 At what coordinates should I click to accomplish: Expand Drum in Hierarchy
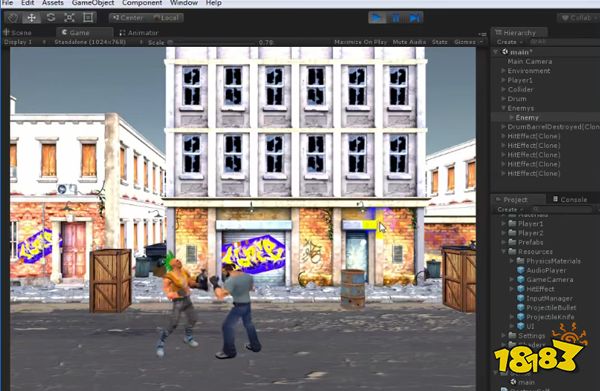504,99
